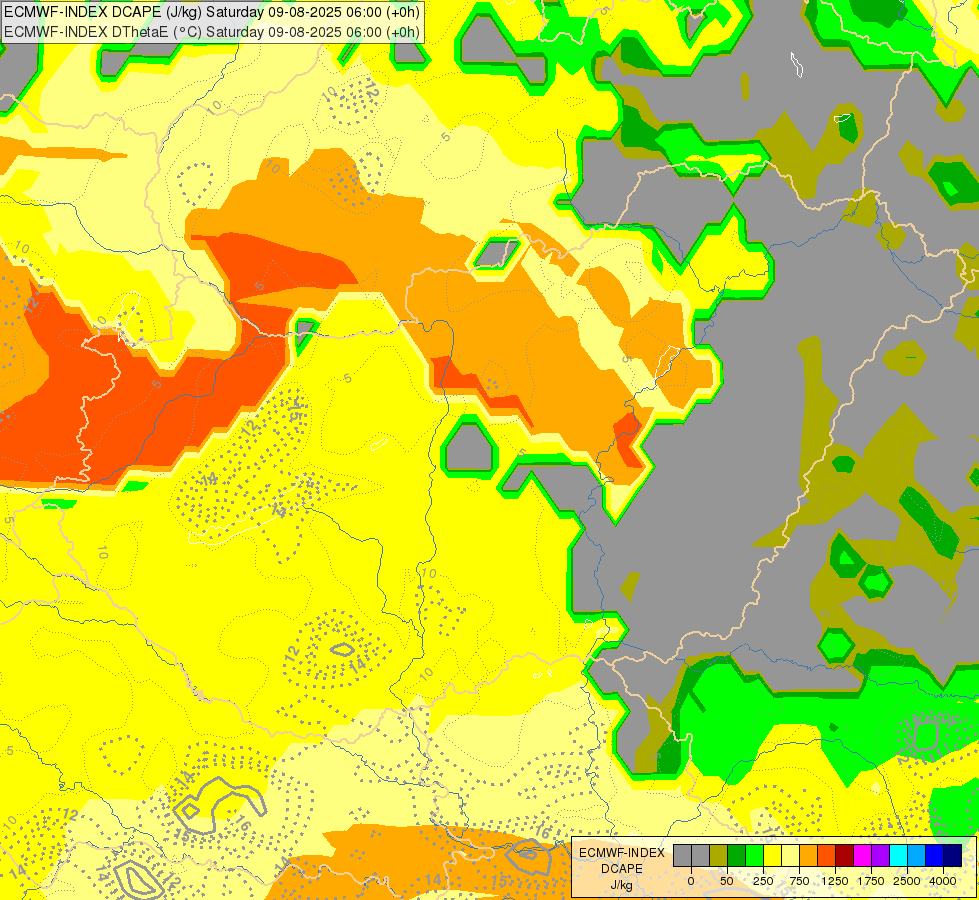This screenshot has width=979, height=900.
Task: Click the legend value 2500
Action: [907, 881]
